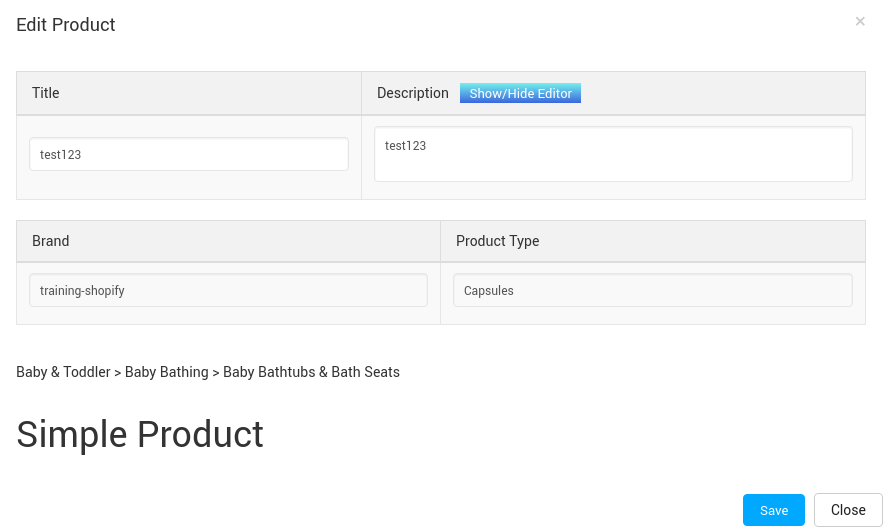Click the Baby Bathing category text
Screen dimensions: 890x531
167,372
